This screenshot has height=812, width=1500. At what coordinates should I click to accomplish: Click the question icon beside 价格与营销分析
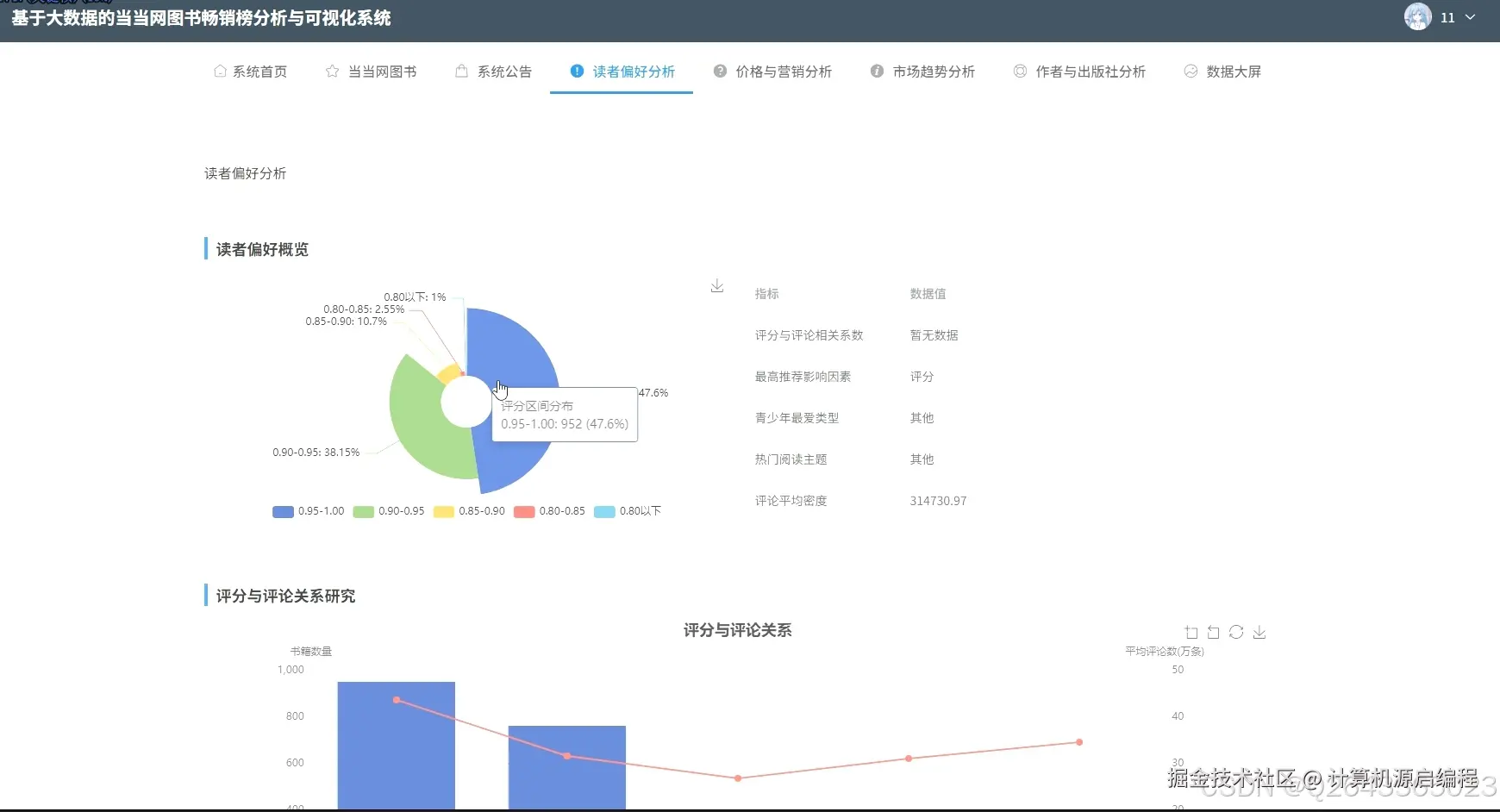720,72
